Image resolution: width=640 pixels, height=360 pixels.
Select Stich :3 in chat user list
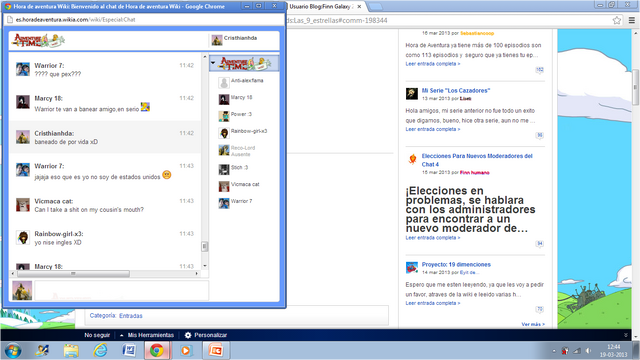click(239, 167)
